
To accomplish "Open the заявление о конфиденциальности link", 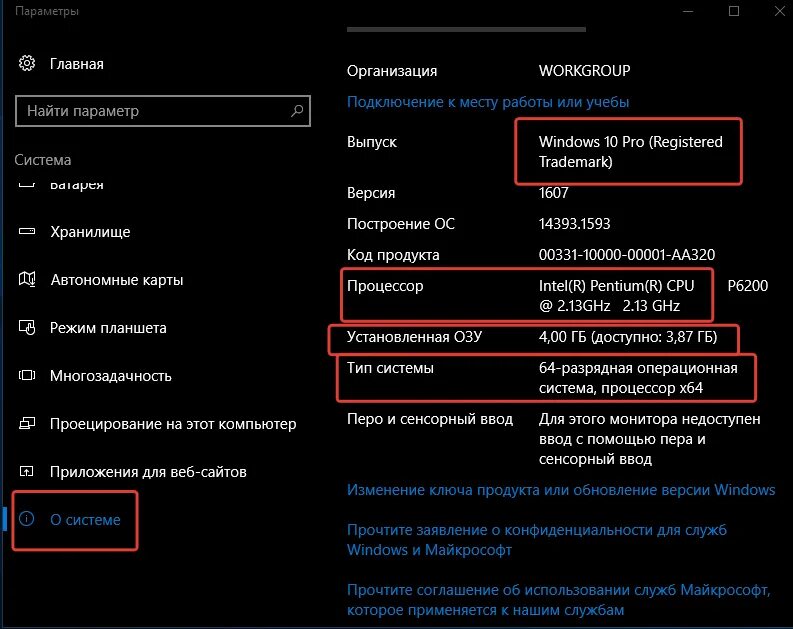I will 537,540.
